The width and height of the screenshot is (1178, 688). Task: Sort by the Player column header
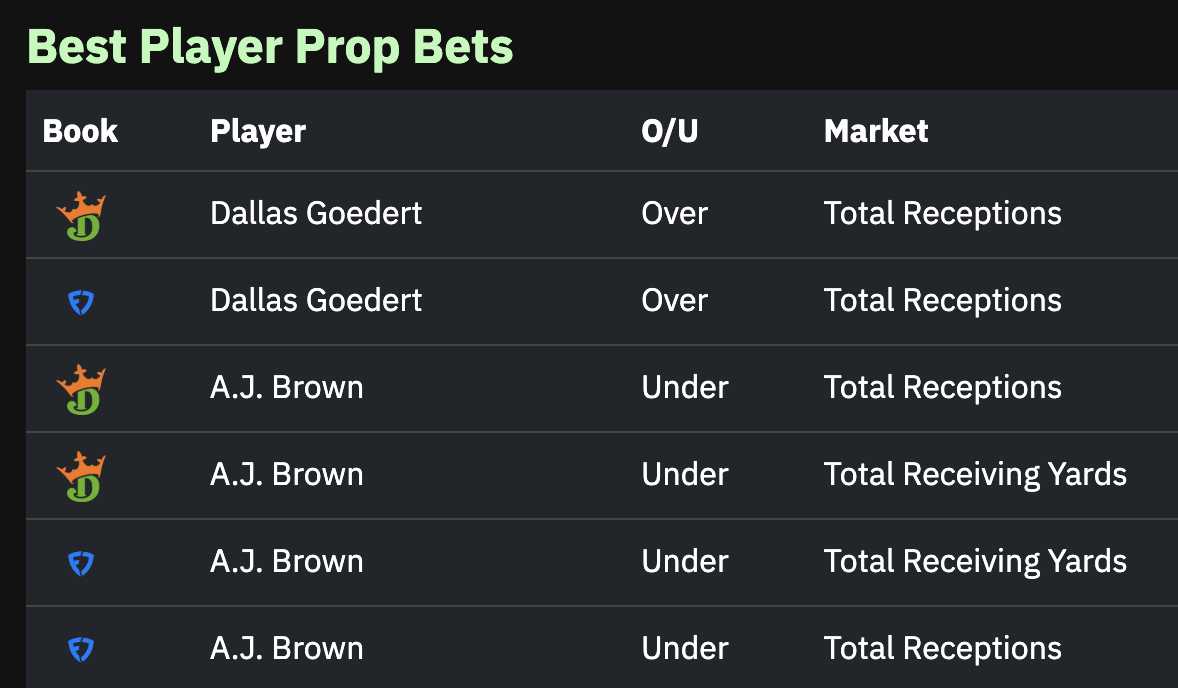tap(258, 132)
